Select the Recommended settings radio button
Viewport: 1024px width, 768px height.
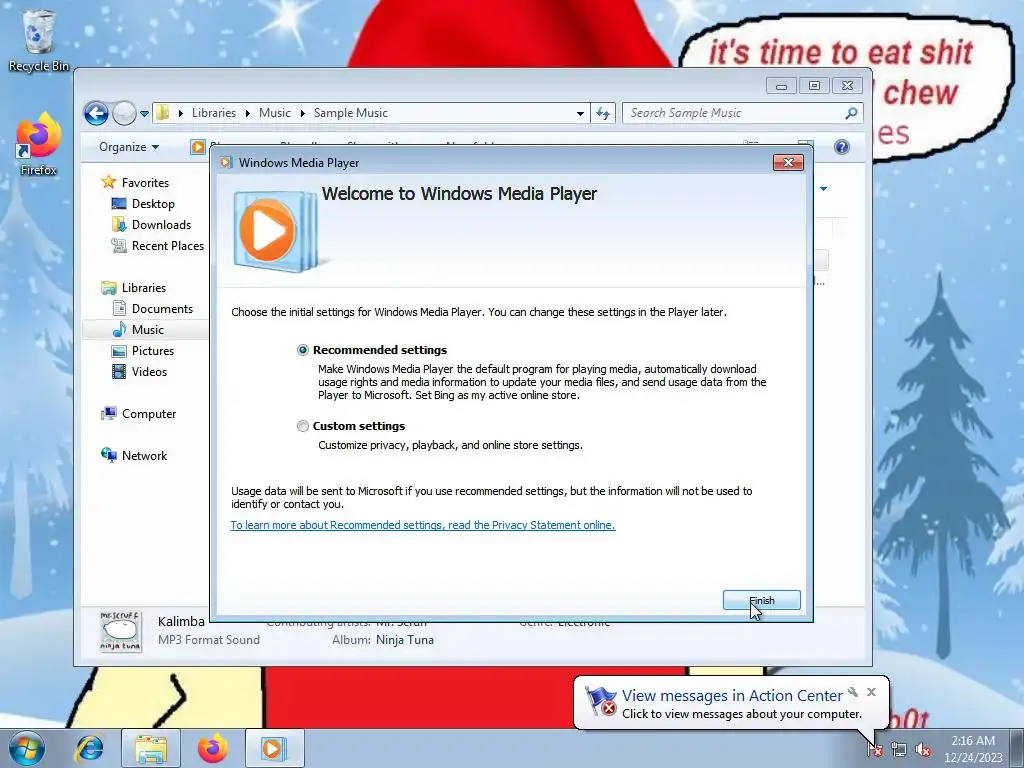(302, 350)
